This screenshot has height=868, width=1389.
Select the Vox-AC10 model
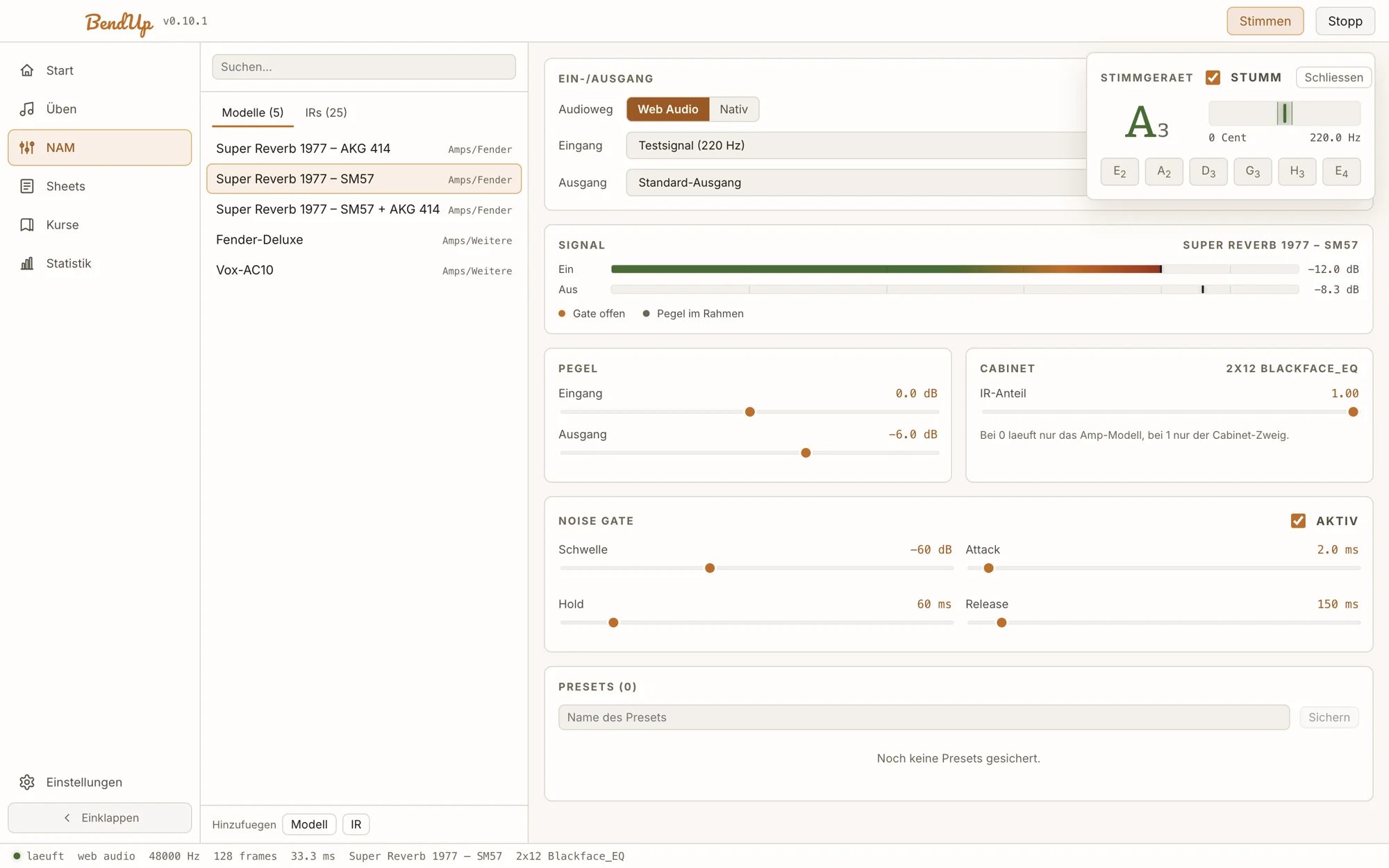coord(364,270)
